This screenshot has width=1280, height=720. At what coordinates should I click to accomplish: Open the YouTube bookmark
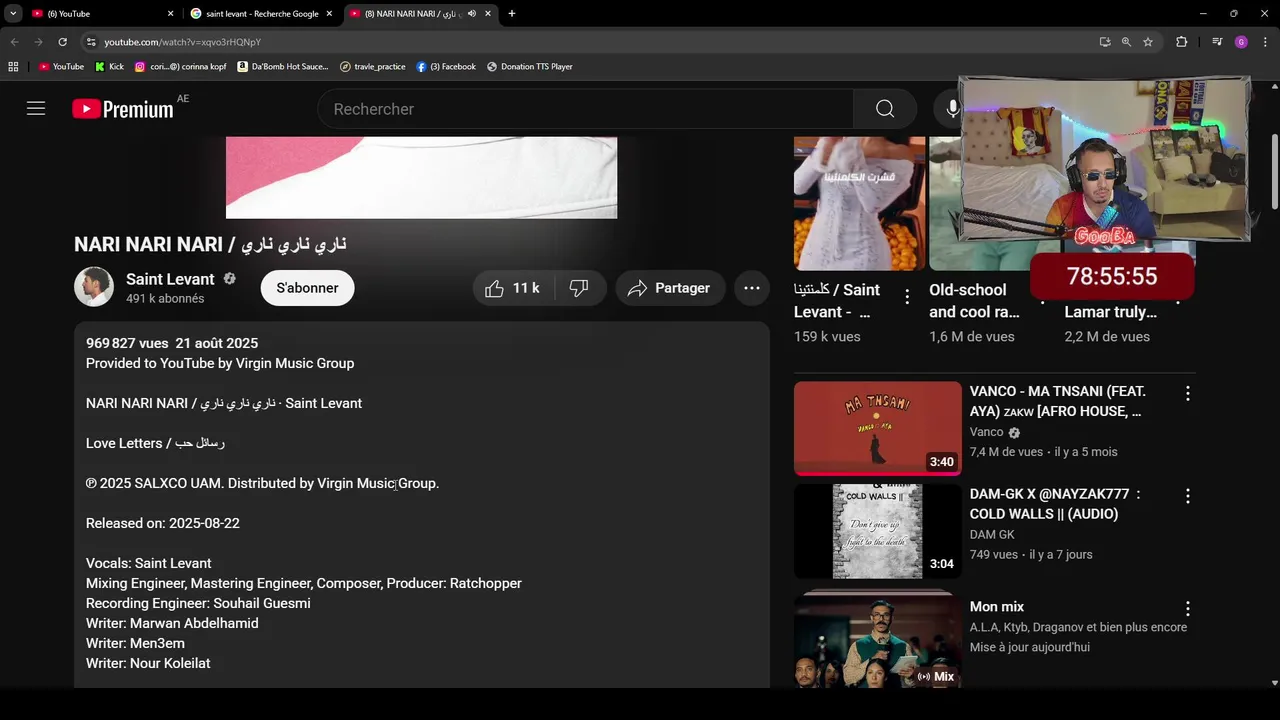point(61,67)
